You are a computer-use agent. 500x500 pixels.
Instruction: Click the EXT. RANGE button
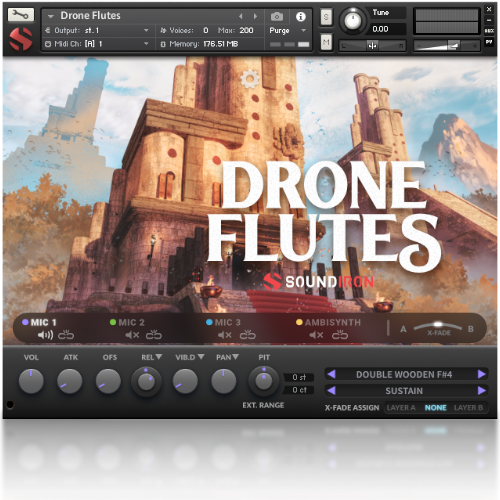(263, 405)
